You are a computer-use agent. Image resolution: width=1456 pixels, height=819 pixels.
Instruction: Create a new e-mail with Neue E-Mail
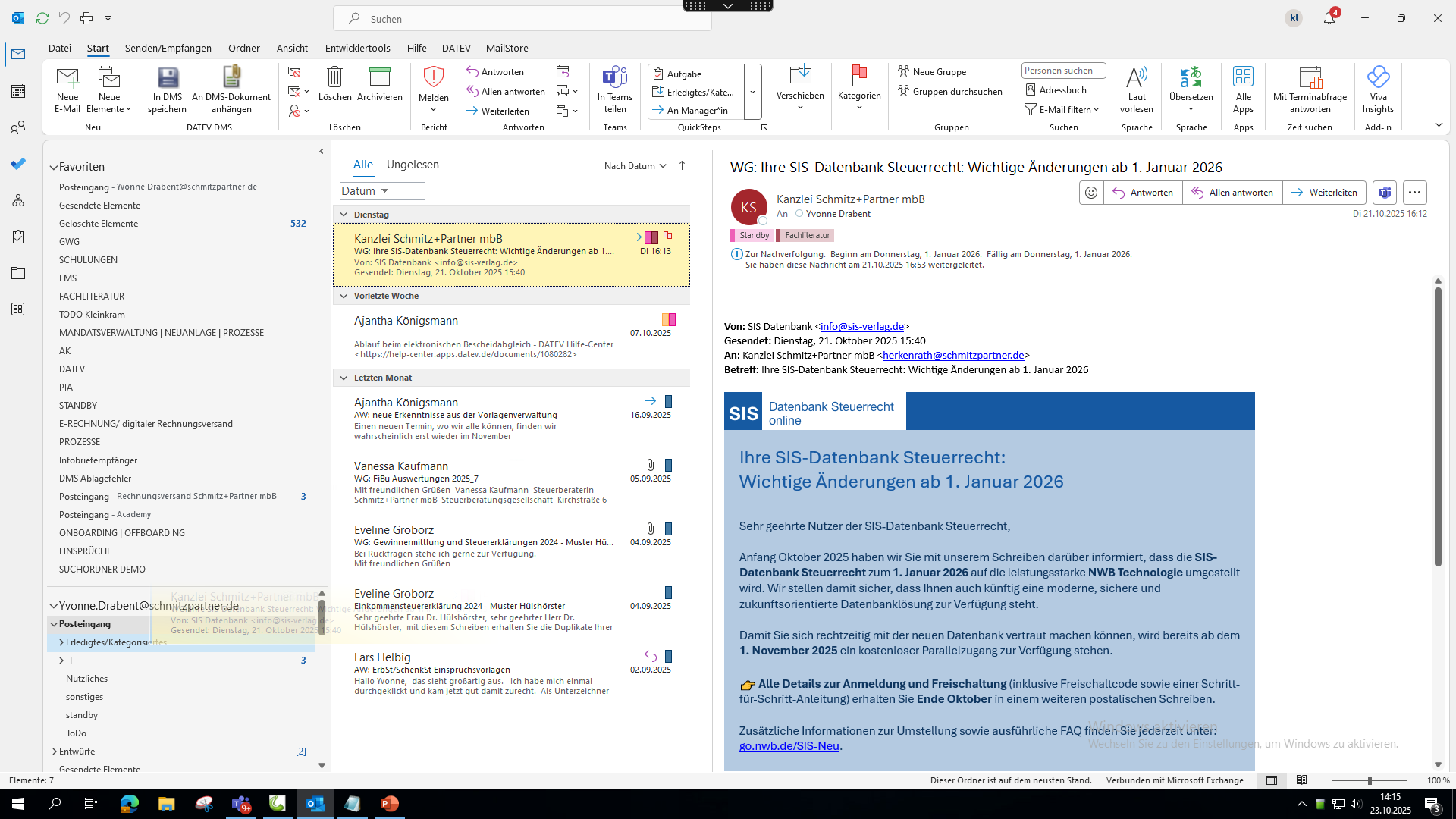pyautogui.click(x=67, y=89)
